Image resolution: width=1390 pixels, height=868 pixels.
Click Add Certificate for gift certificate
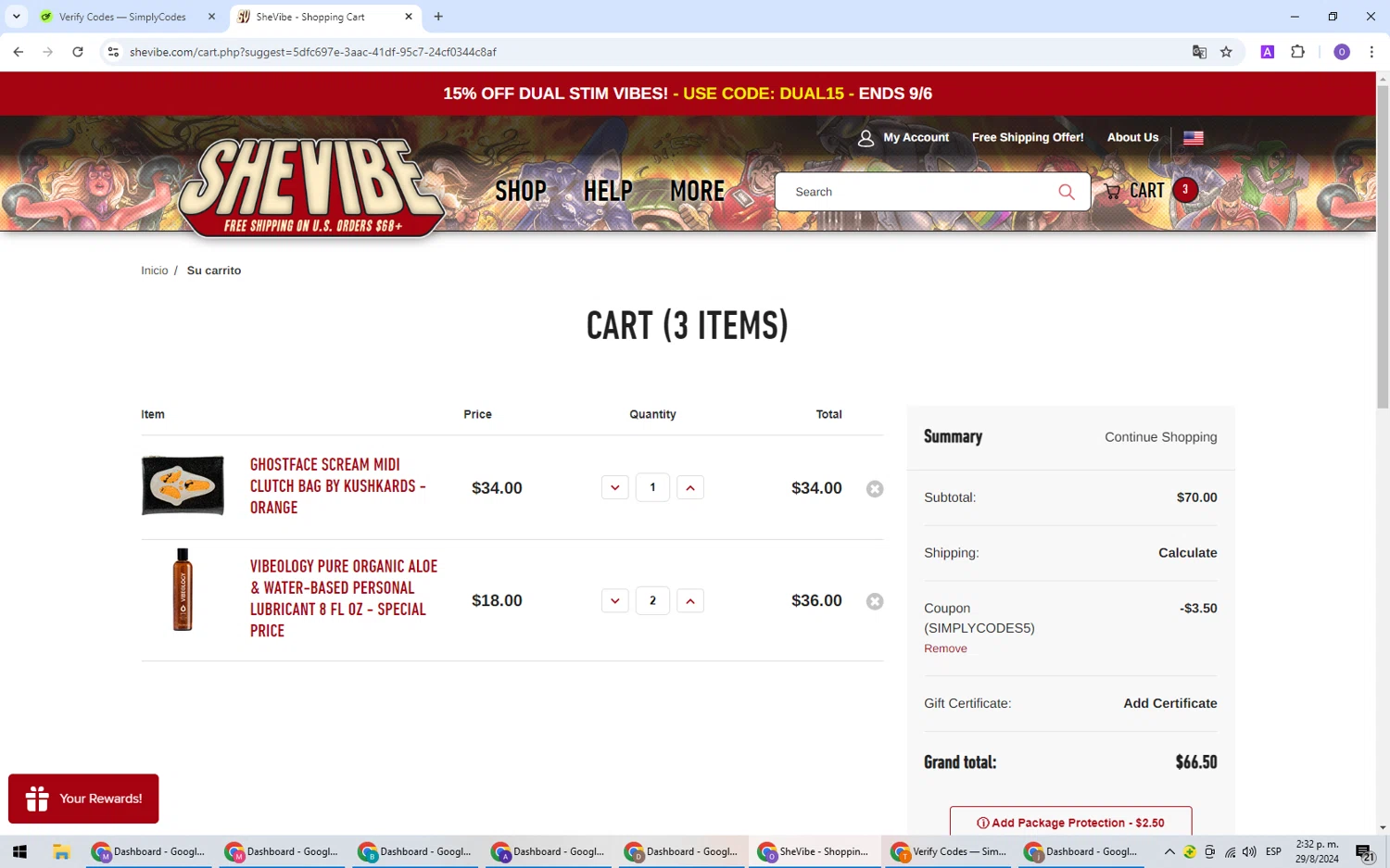click(1170, 703)
